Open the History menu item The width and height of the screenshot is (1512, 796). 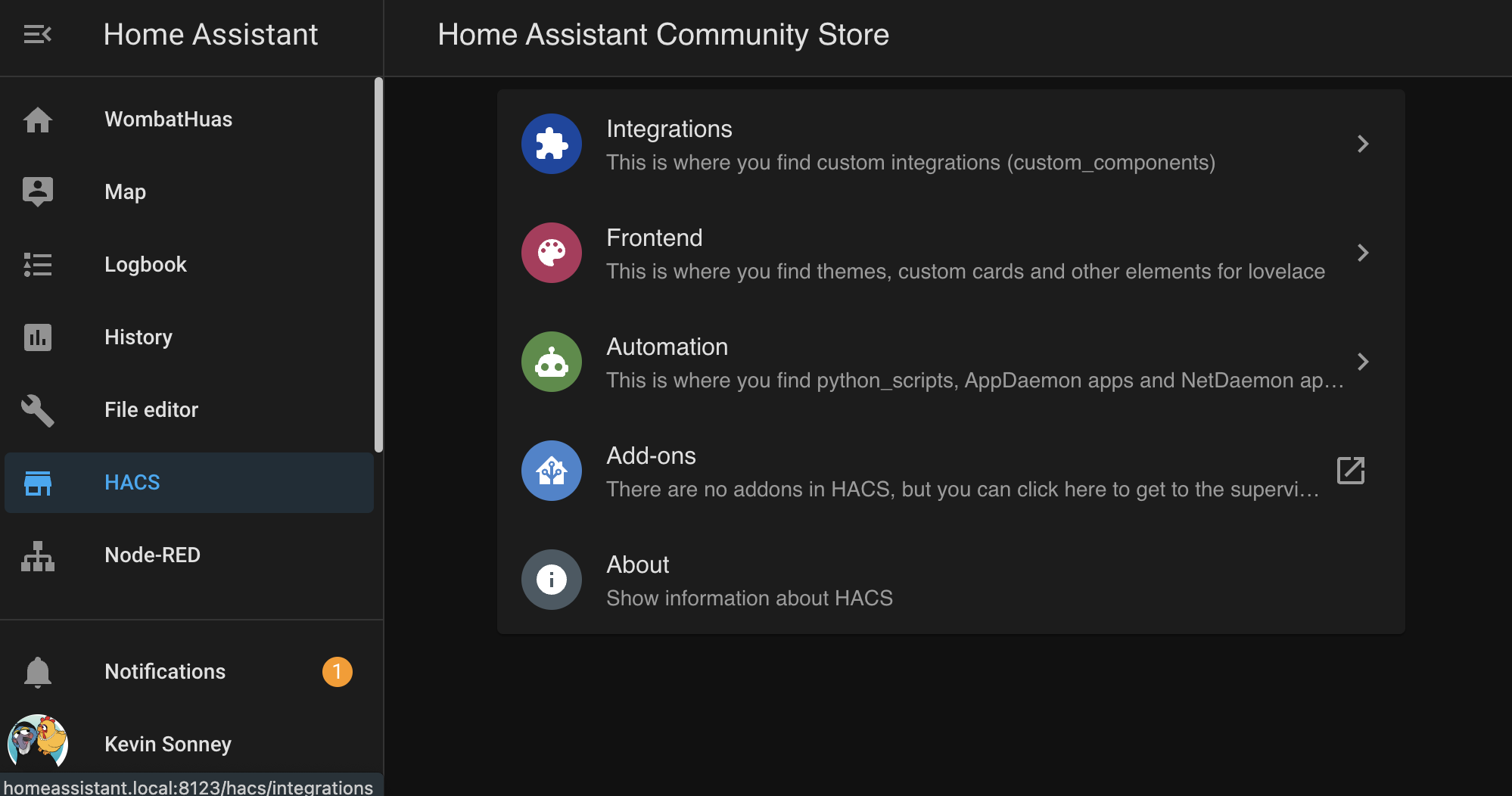pyautogui.click(x=189, y=337)
